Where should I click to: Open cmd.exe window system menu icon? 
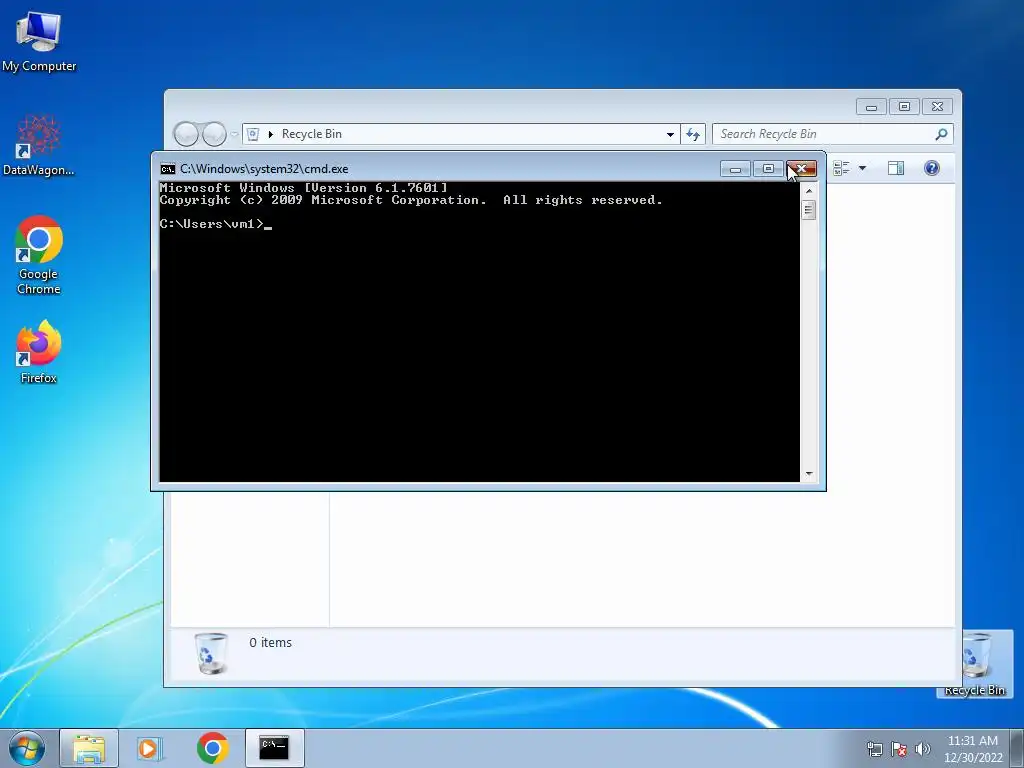[x=168, y=169]
